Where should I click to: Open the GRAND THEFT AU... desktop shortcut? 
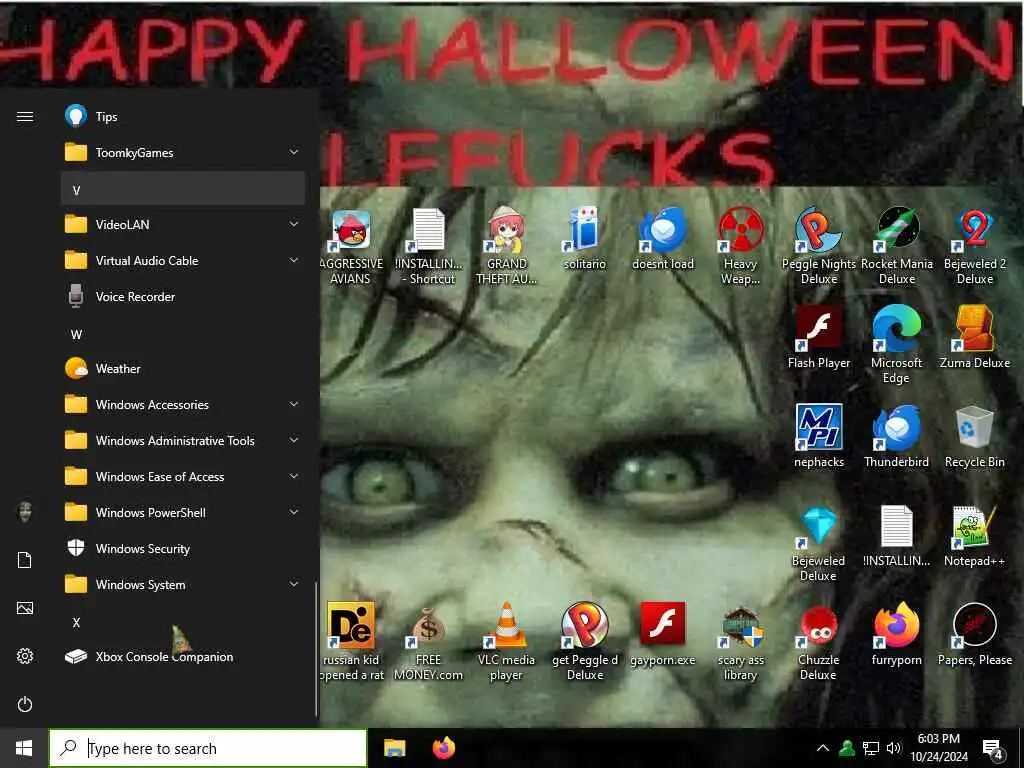(507, 246)
